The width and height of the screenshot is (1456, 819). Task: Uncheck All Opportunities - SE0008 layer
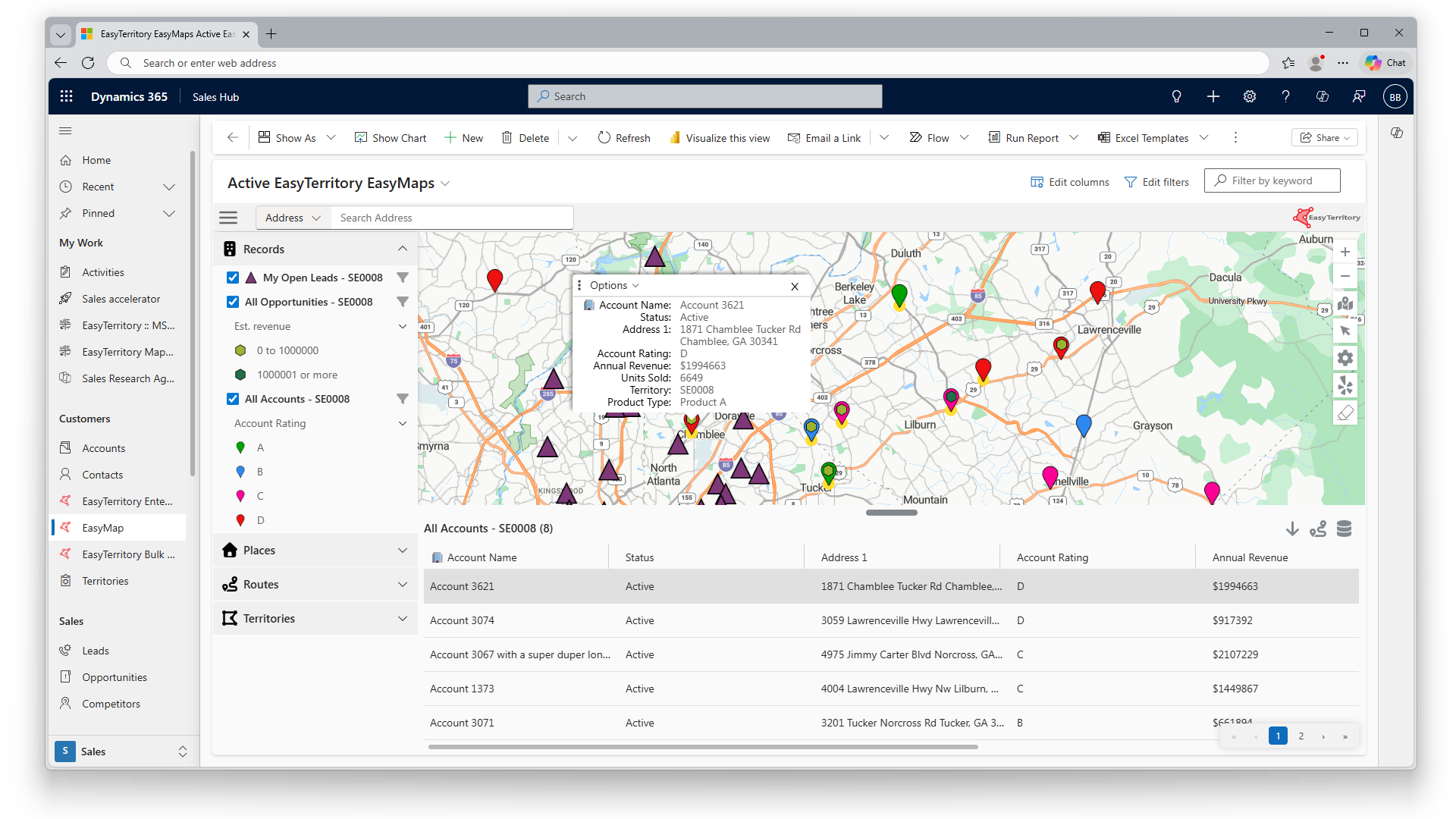(x=233, y=302)
